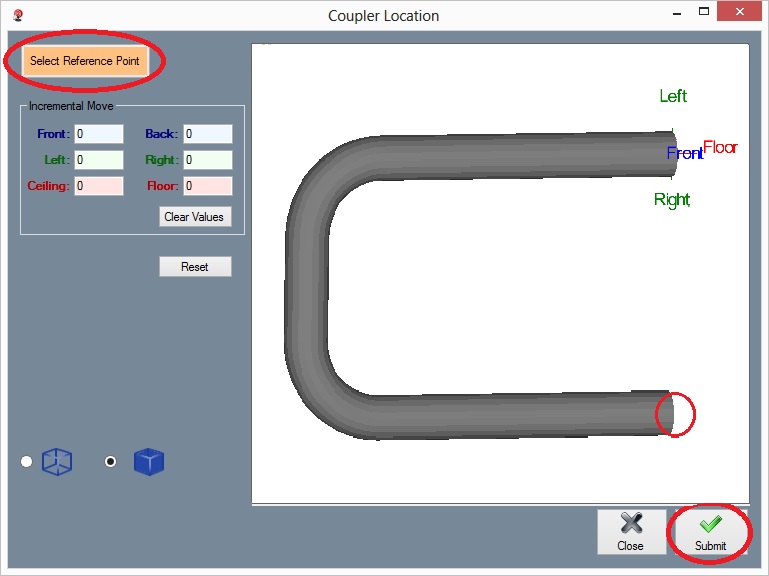
Task: Click the blue Front axis label
Action: 684,154
